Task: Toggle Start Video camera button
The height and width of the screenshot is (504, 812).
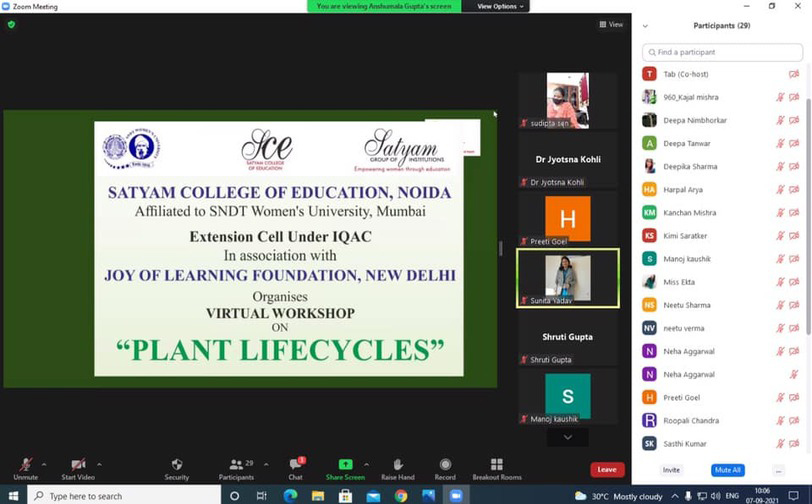Action: 77,465
